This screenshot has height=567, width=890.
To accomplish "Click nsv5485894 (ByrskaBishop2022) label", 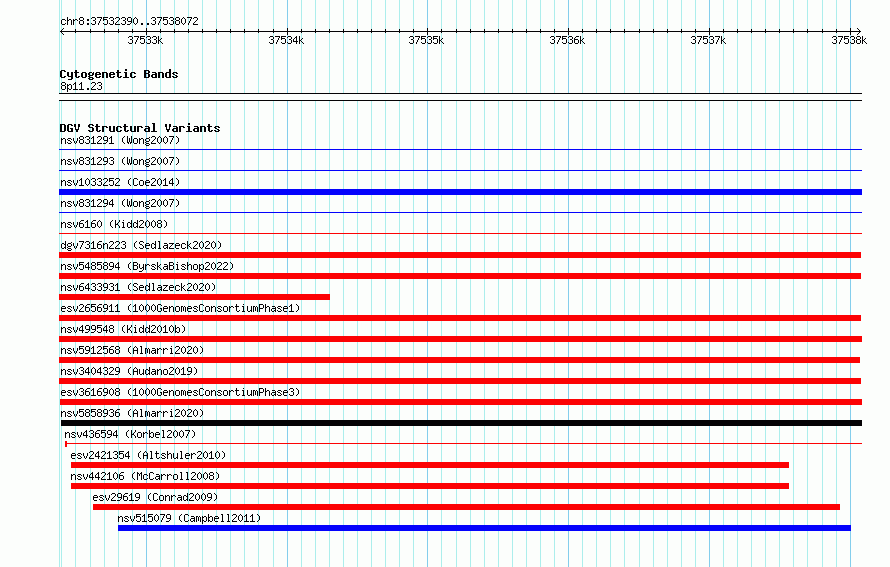I will click(x=147, y=266).
